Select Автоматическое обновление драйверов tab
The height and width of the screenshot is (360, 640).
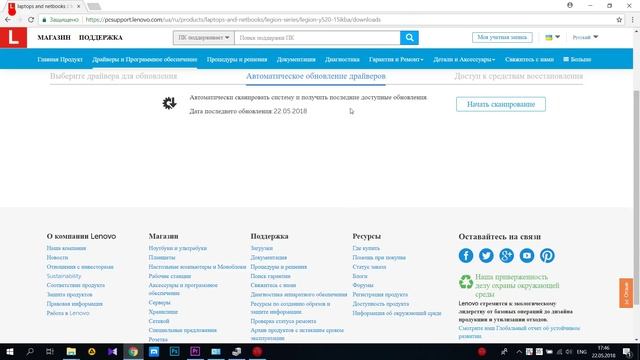pyautogui.click(x=316, y=76)
